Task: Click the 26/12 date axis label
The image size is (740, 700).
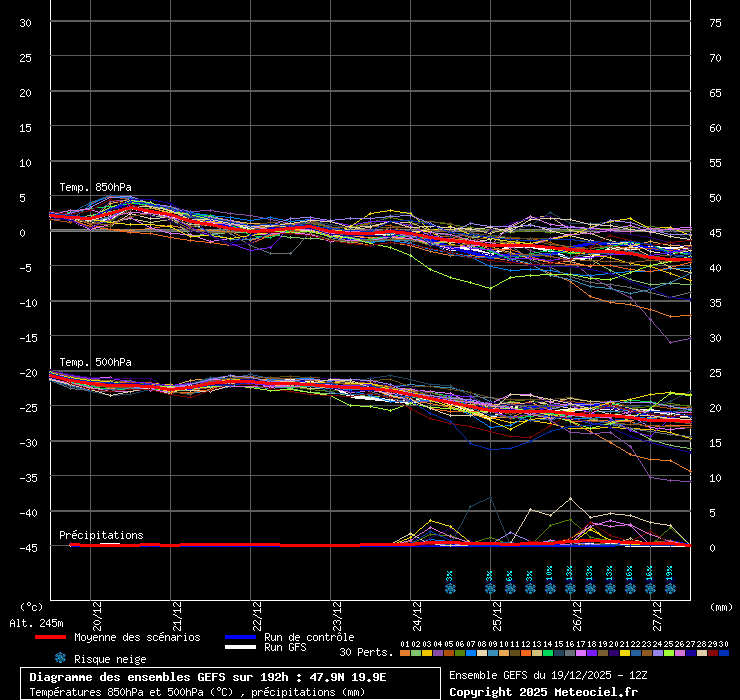Action: coord(577,611)
